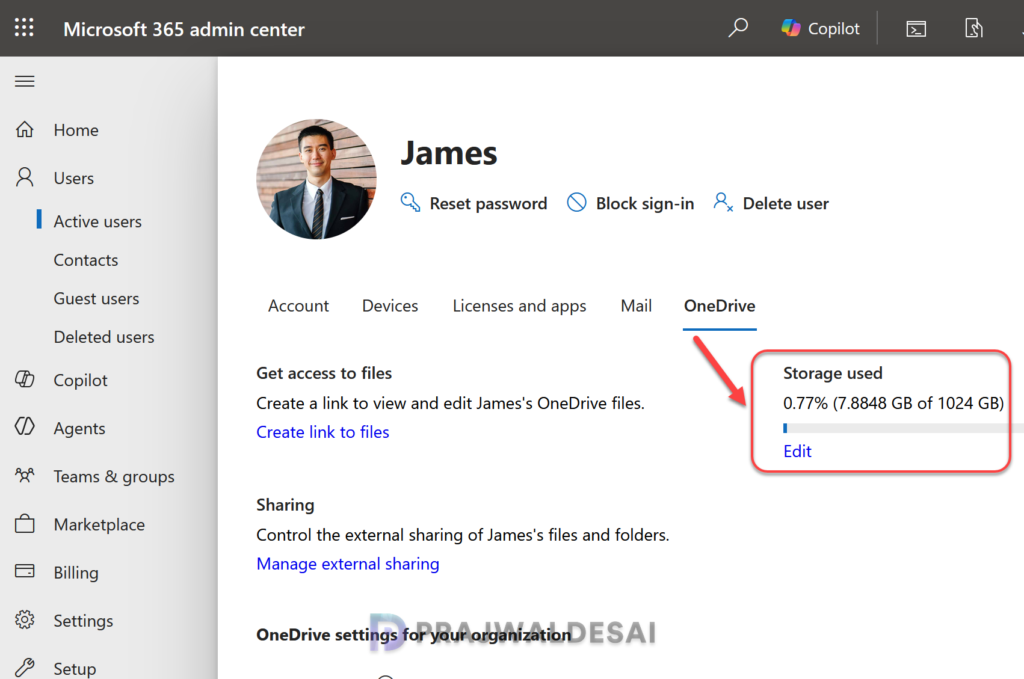Viewport: 1024px width, 679px height.
Task: Switch to the Account tab
Action: [x=298, y=306]
